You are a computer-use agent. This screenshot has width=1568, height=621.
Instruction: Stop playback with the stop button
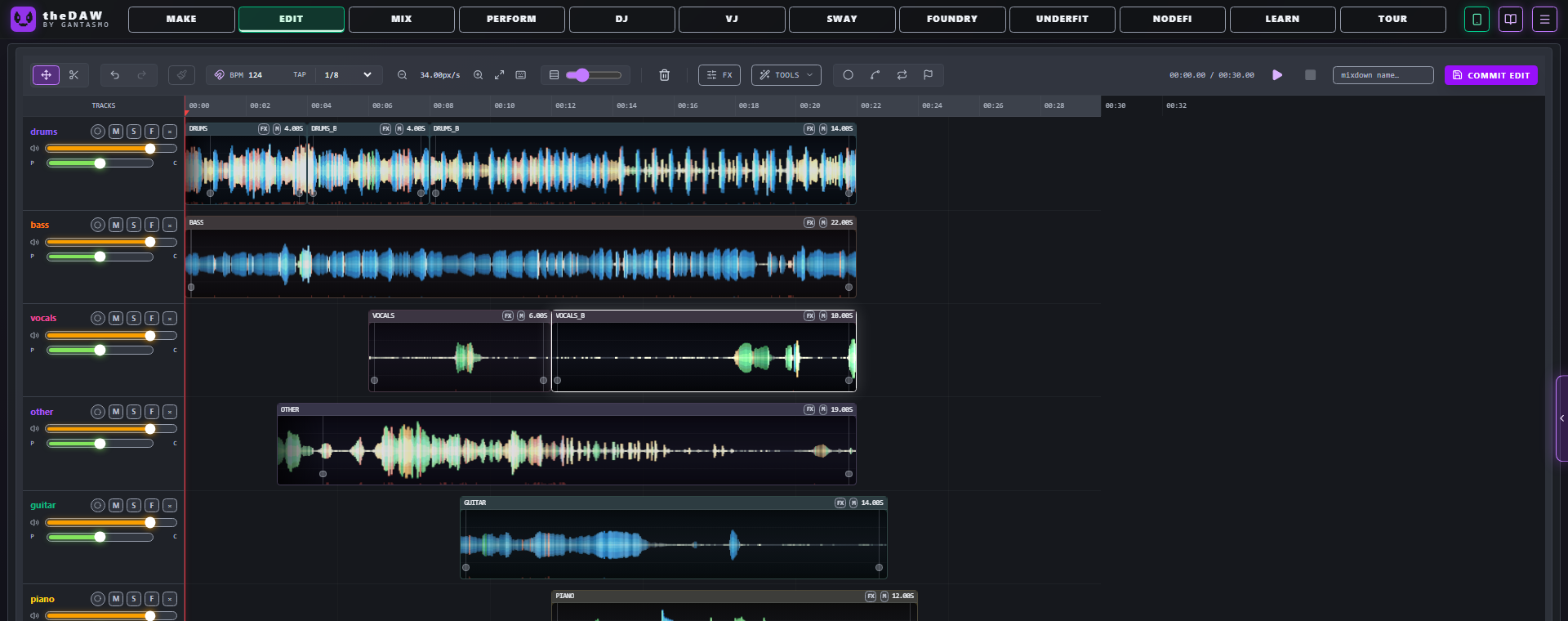tap(1311, 75)
